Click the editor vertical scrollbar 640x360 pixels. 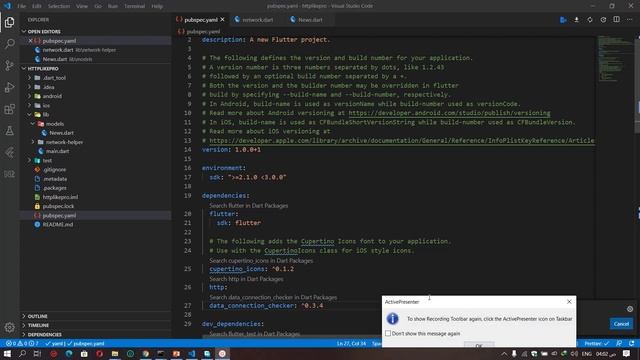pyautogui.click(x=637, y=86)
